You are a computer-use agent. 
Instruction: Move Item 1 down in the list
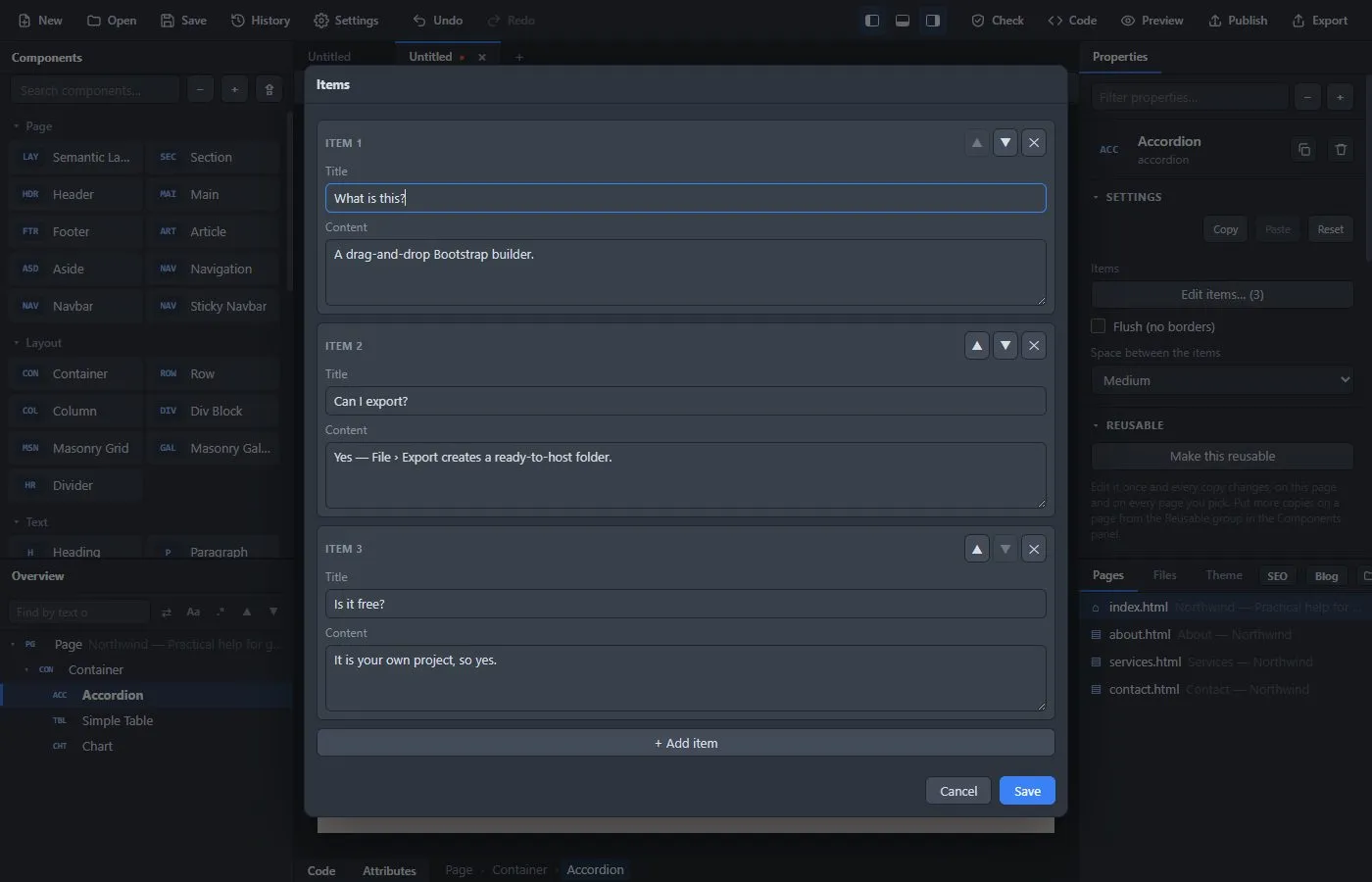pyautogui.click(x=1004, y=143)
